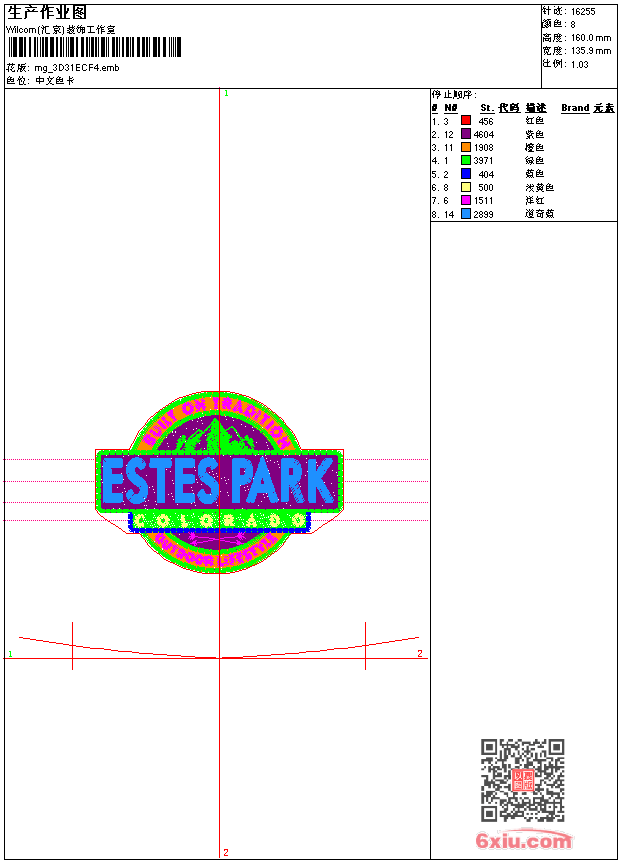The height and width of the screenshot is (860, 620).
Task: Select the 洋红 color description
Action: [x=535, y=200]
